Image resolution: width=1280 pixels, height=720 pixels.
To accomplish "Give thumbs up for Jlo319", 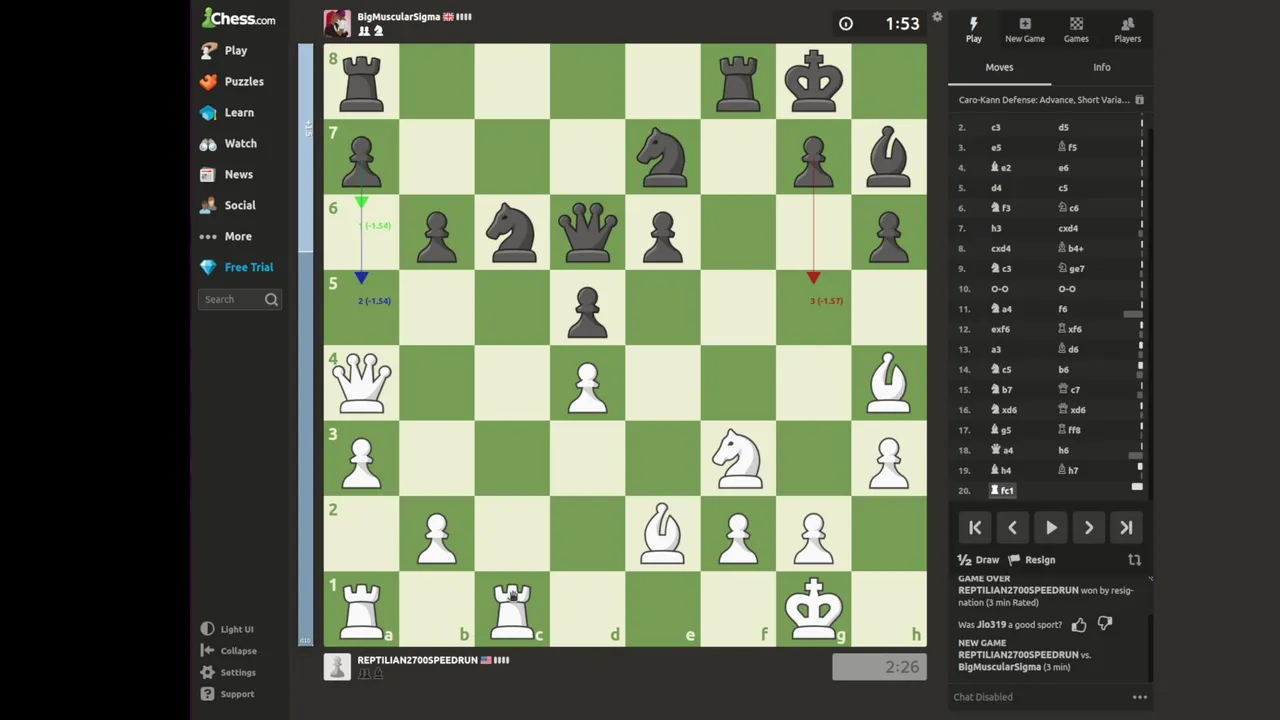I will pyautogui.click(x=1079, y=625).
